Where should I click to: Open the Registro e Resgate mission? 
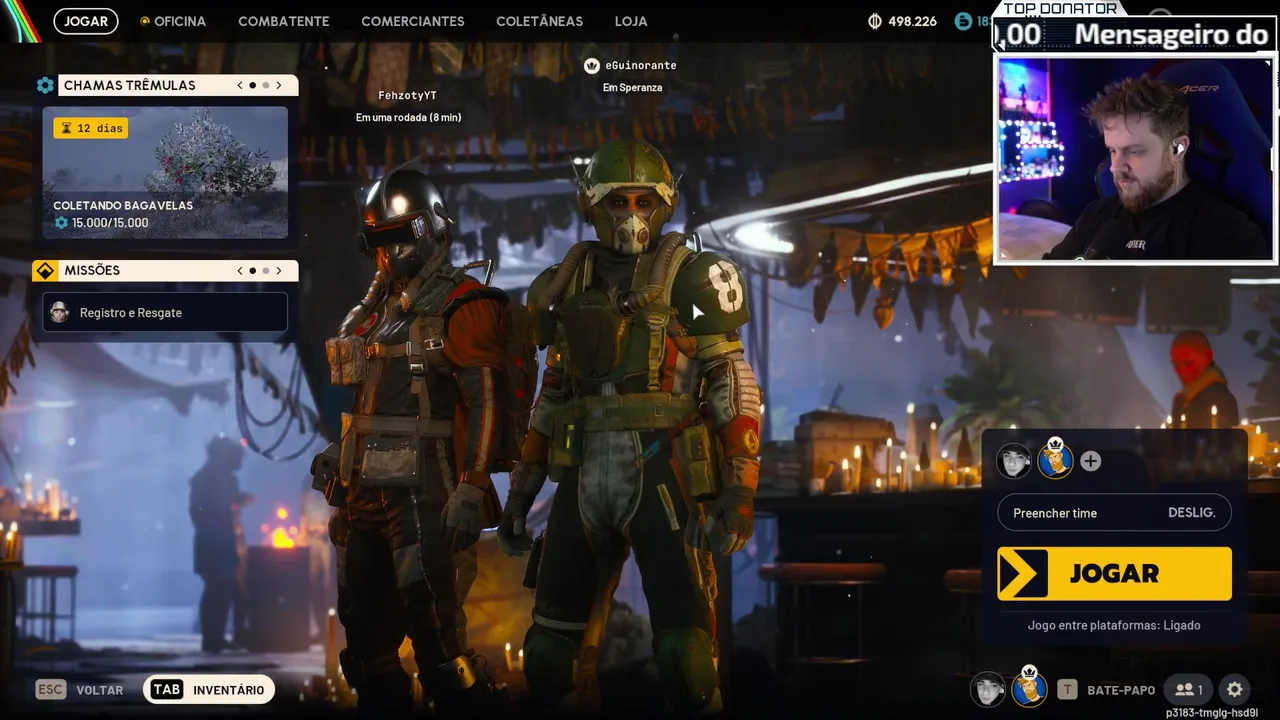click(165, 312)
